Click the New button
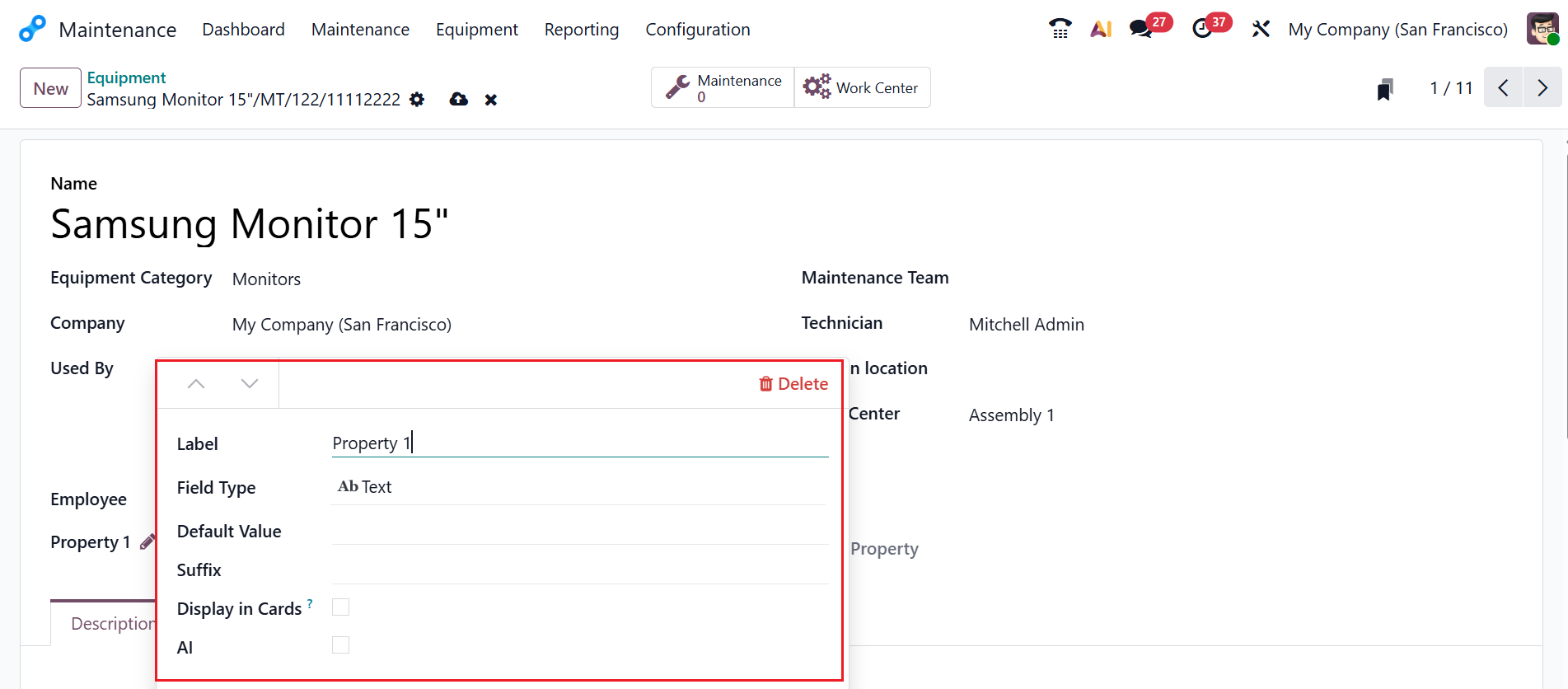Image resolution: width=1568 pixels, height=689 pixels. pyautogui.click(x=50, y=88)
